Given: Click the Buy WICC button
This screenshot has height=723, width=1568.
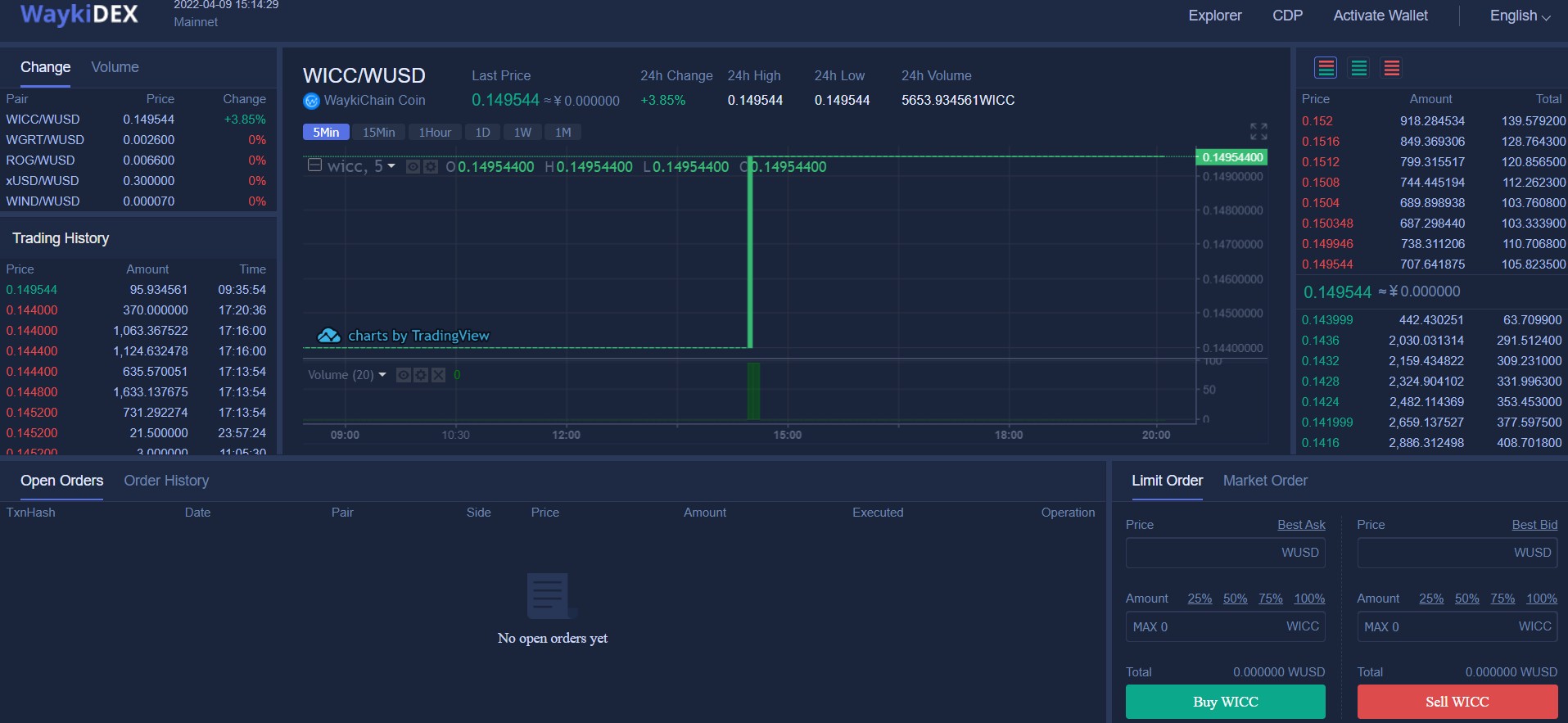Looking at the screenshot, I should point(1226,702).
